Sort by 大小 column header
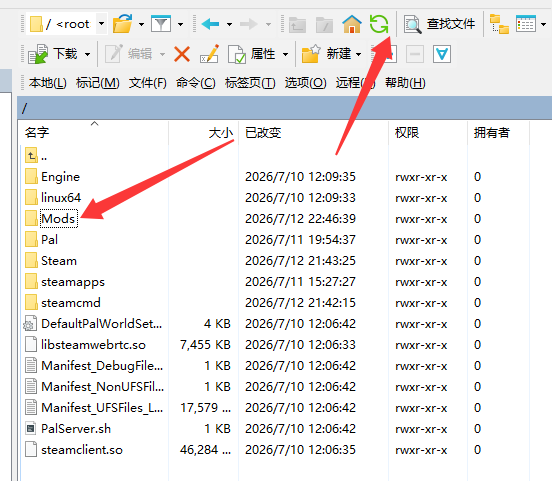552x481 pixels. pos(203,133)
